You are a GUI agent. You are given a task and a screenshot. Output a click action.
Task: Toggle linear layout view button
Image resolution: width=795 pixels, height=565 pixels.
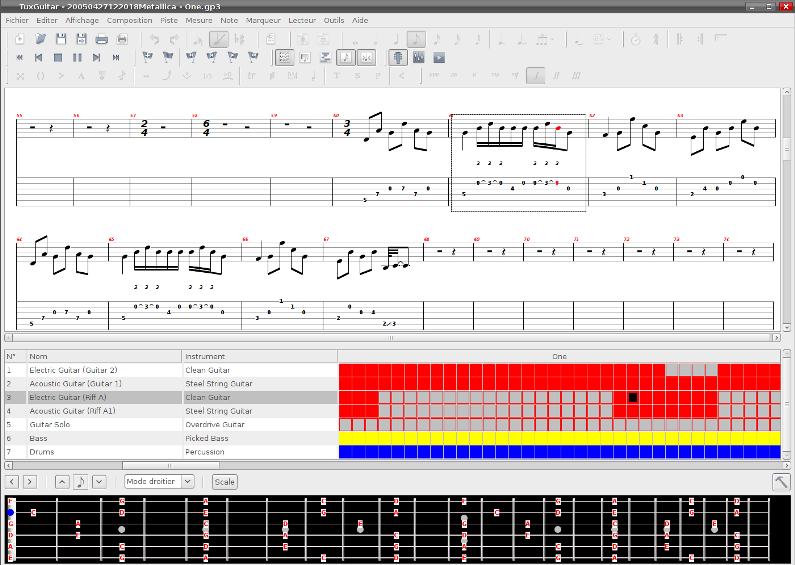click(x=305, y=58)
